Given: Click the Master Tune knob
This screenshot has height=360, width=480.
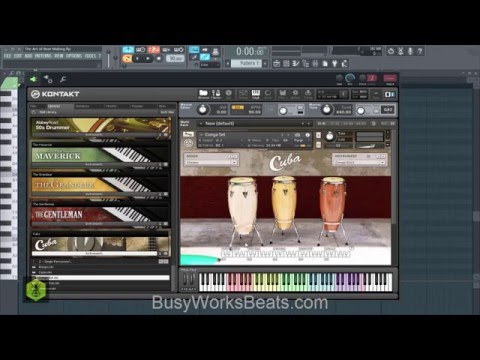Looking at the screenshot, I should [327, 109].
